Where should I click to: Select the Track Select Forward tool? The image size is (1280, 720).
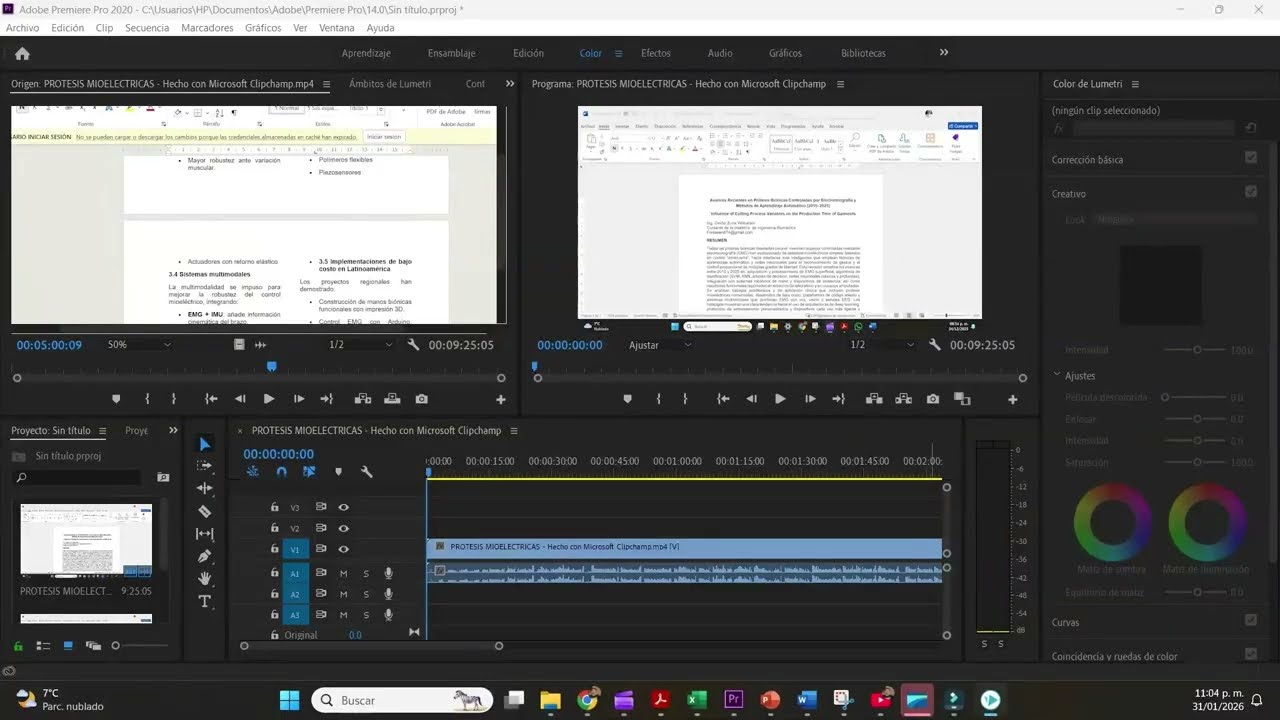(x=205, y=466)
